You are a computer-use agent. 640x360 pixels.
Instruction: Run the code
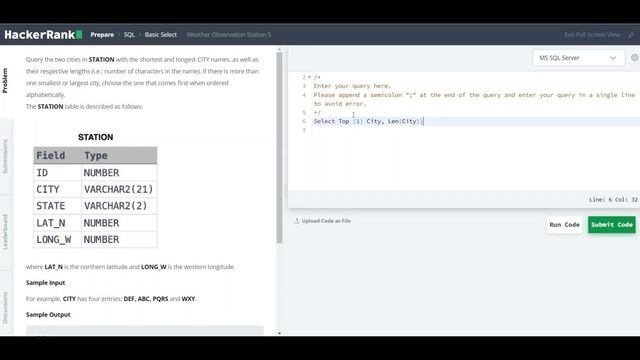click(x=564, y=224)
